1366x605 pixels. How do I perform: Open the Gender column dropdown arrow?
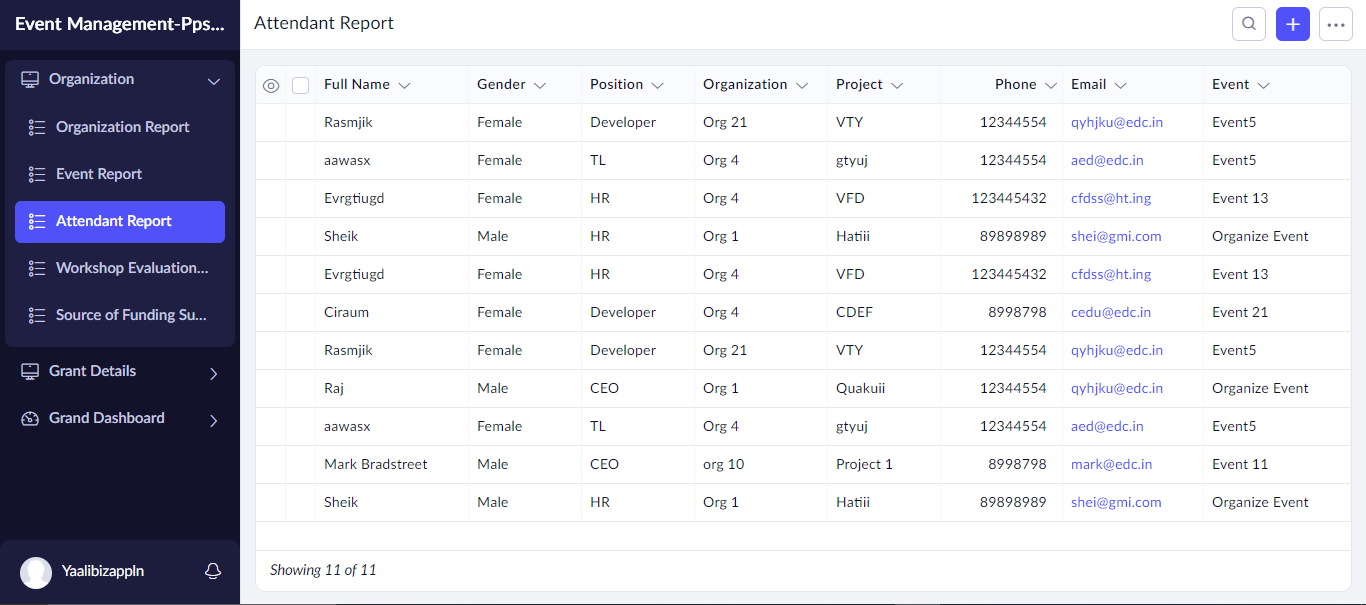point(540,86)
